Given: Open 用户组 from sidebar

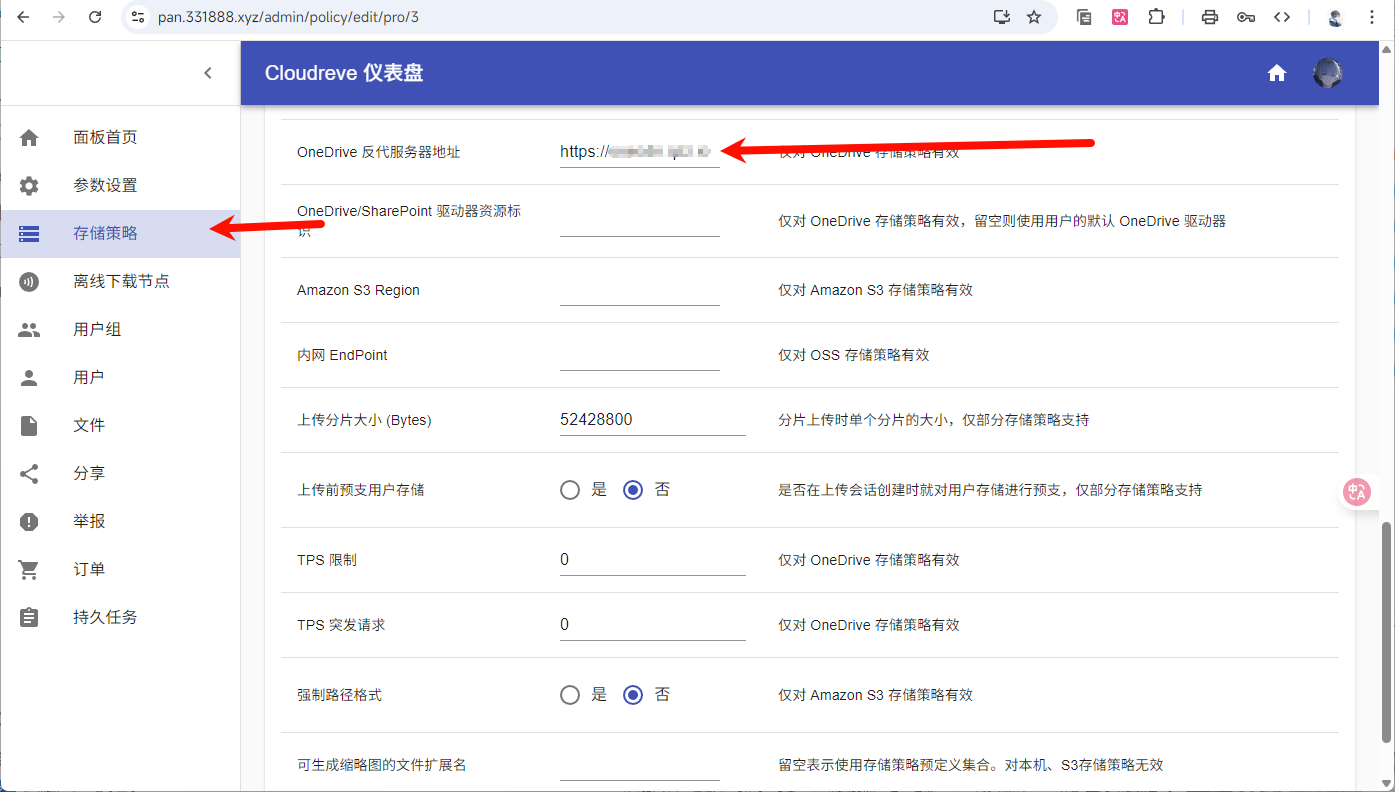Looking at the screenshot, I should pyautogui.click(x=97, y=330).
